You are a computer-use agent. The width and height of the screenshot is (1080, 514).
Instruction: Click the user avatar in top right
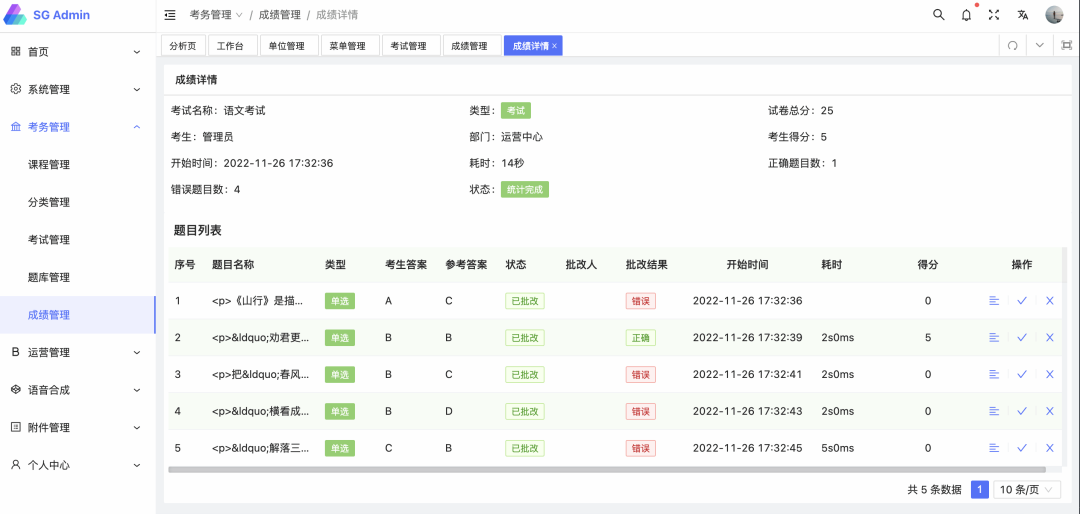click(1054, 15)
